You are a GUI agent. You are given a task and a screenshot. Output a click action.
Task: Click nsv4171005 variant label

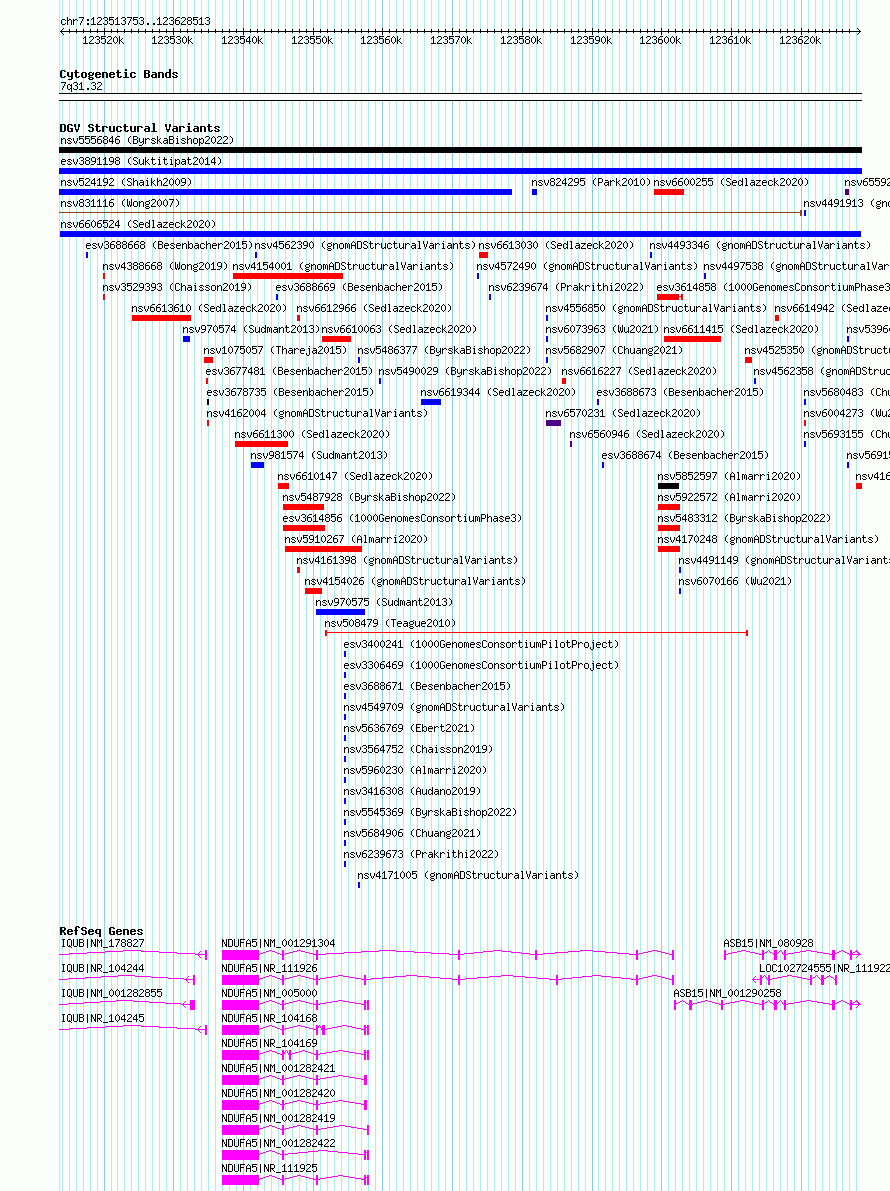[x=469, y=876]
